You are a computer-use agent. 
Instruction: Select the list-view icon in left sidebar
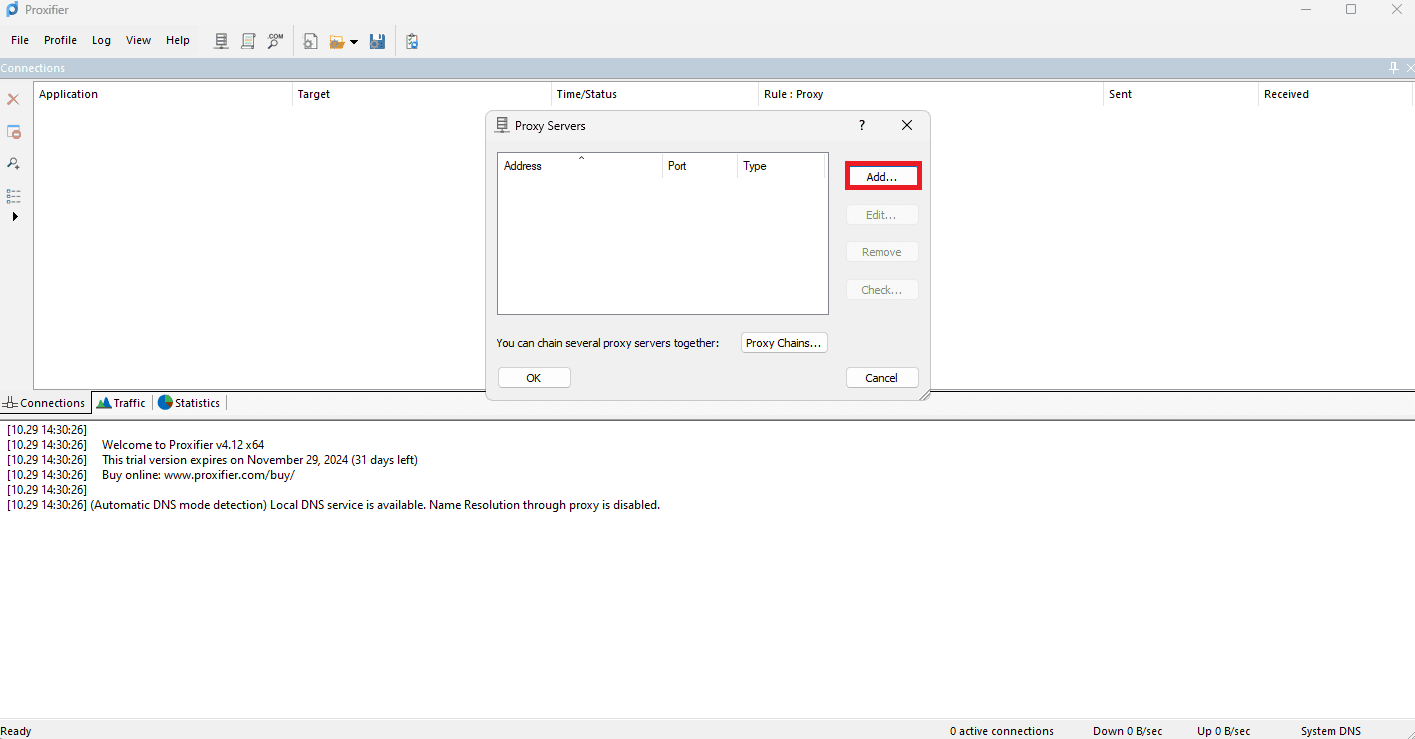(13, 196)
